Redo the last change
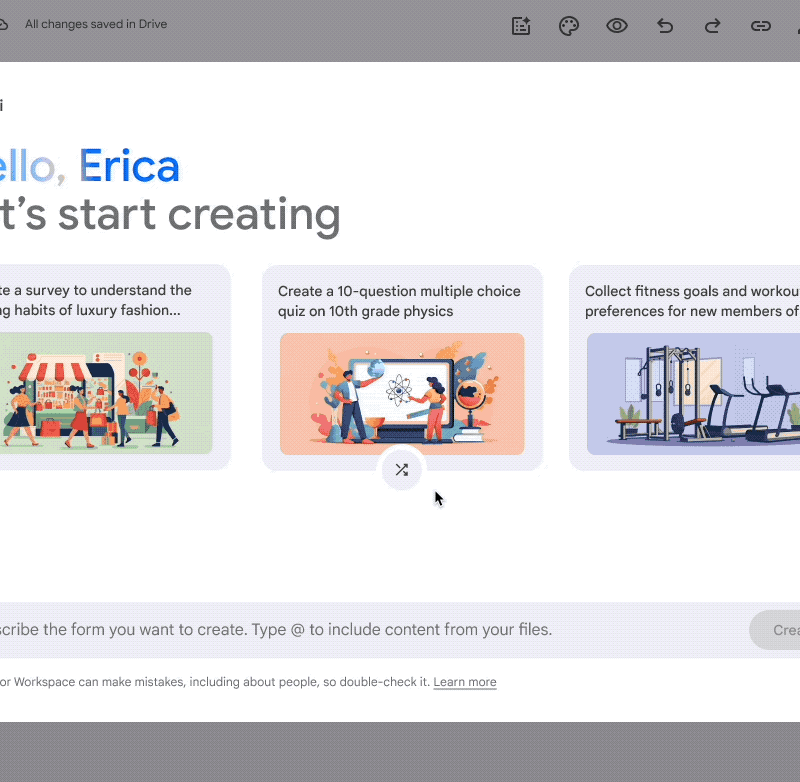The height and width of the screenshot is (782, 800). (713, 26)
